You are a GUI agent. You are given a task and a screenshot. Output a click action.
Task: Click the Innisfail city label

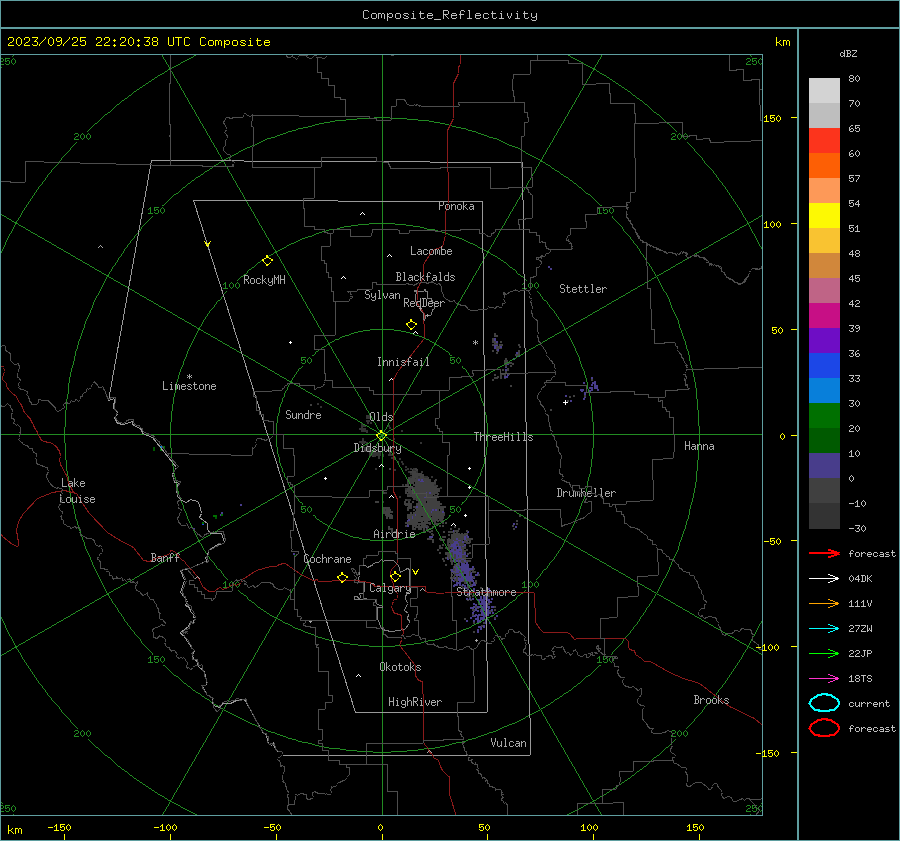coord(403,362)
